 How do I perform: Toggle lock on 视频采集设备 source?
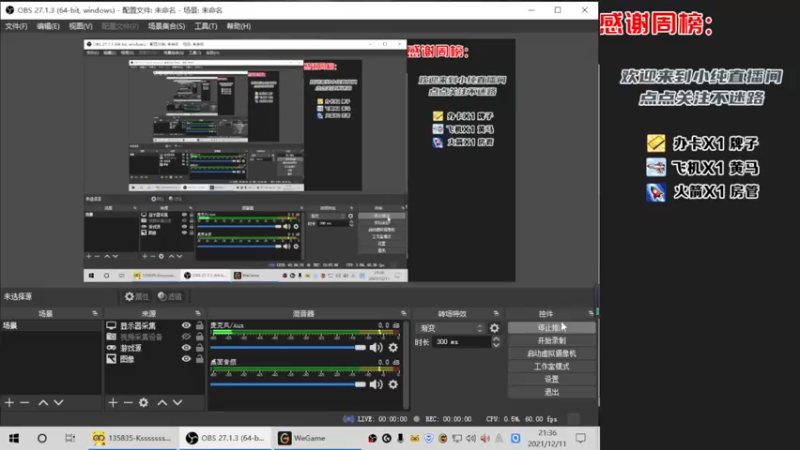click(x=199, y=337)
